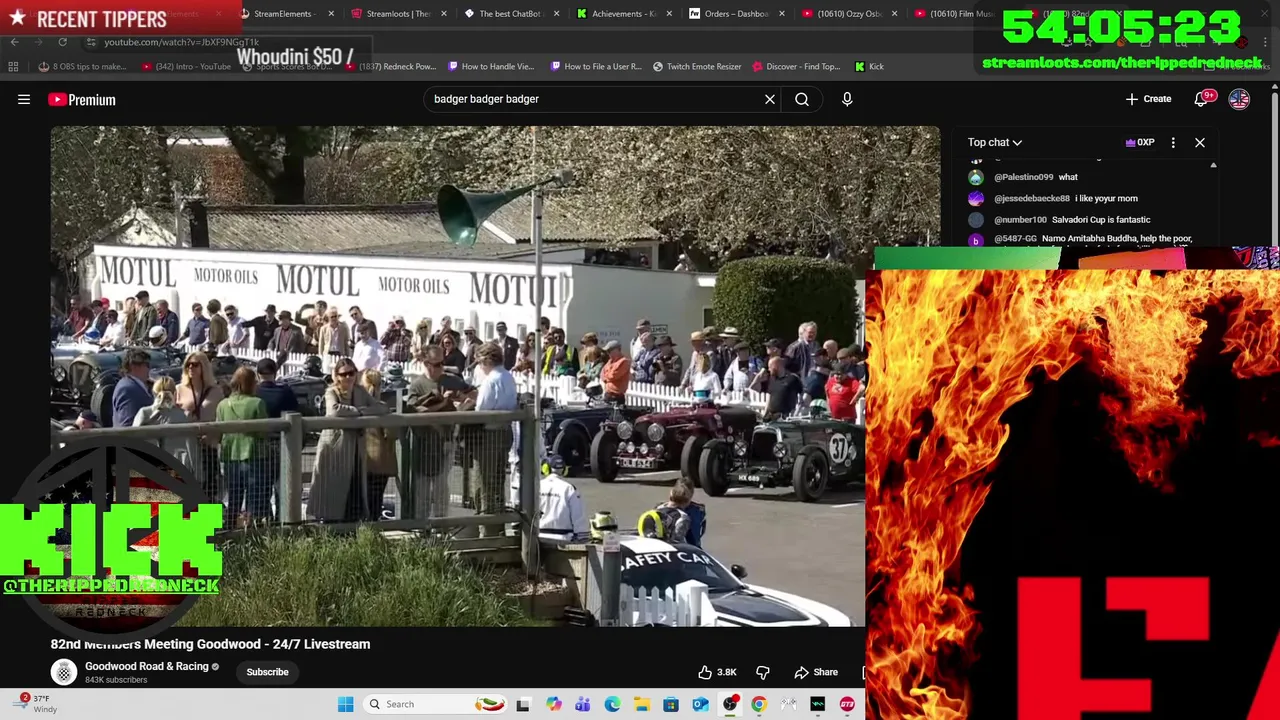Close the StreamElements tab
The height and width of the screenshot is (720, 1280).
[x=331, y=14]
